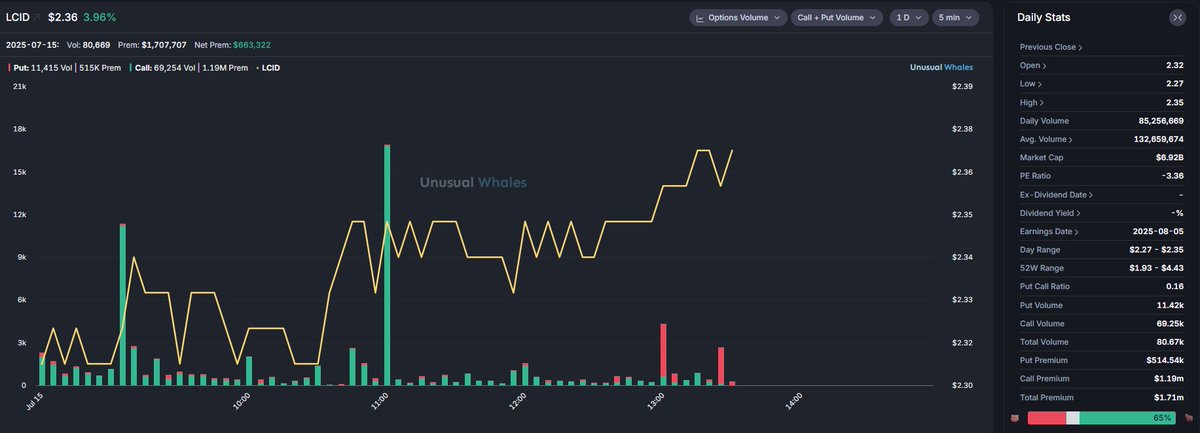Click the Daily Volume 85,256,669 value
The image size is (1200, 433).
(x=1161, y=120)
